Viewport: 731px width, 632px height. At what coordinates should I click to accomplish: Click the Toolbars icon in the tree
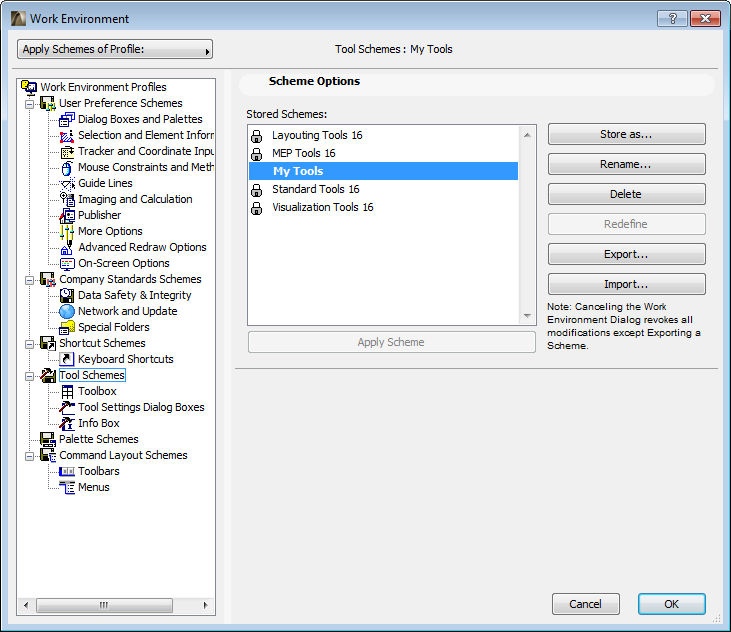[67, 471]
